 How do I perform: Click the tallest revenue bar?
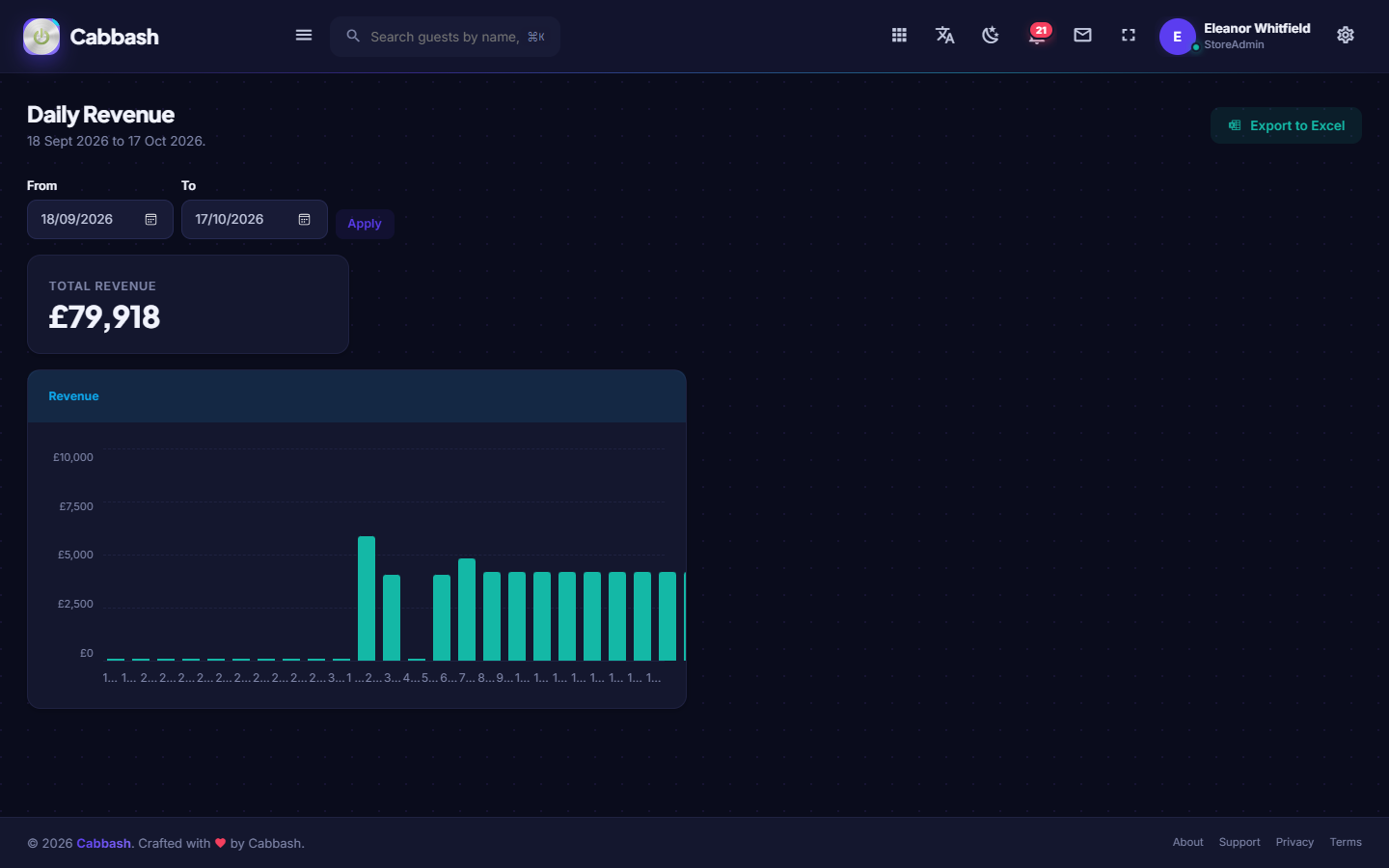coord(367,598)
